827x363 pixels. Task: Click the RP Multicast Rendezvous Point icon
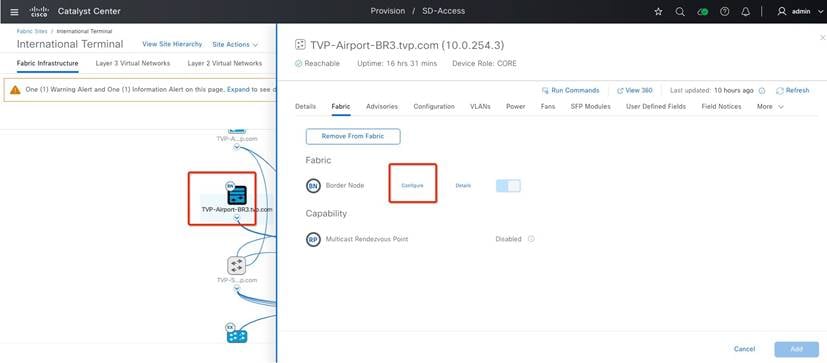pyautogui.click(x=313, y=239)
